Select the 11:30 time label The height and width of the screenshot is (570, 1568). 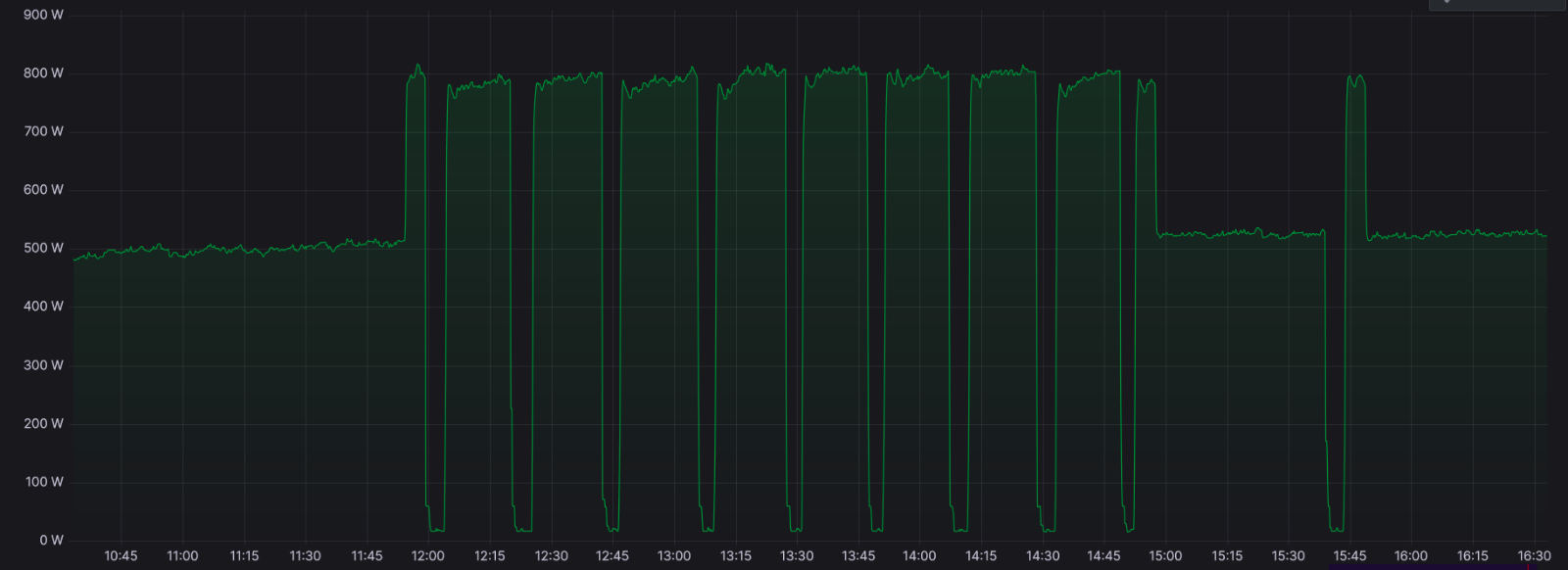point(305,556)
